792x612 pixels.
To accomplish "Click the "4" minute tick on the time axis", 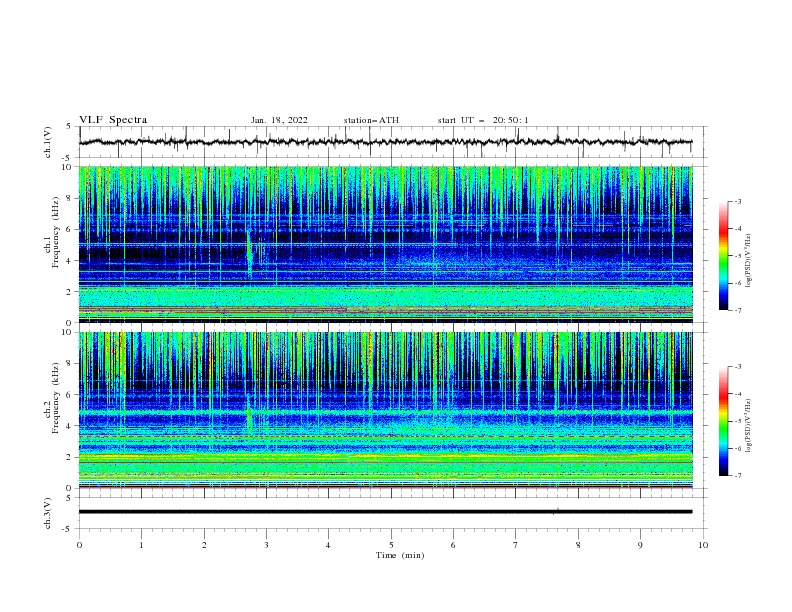I will point(328,545).
